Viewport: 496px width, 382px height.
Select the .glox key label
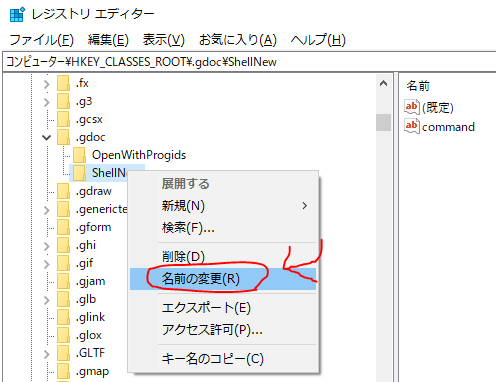pos(89,335)
